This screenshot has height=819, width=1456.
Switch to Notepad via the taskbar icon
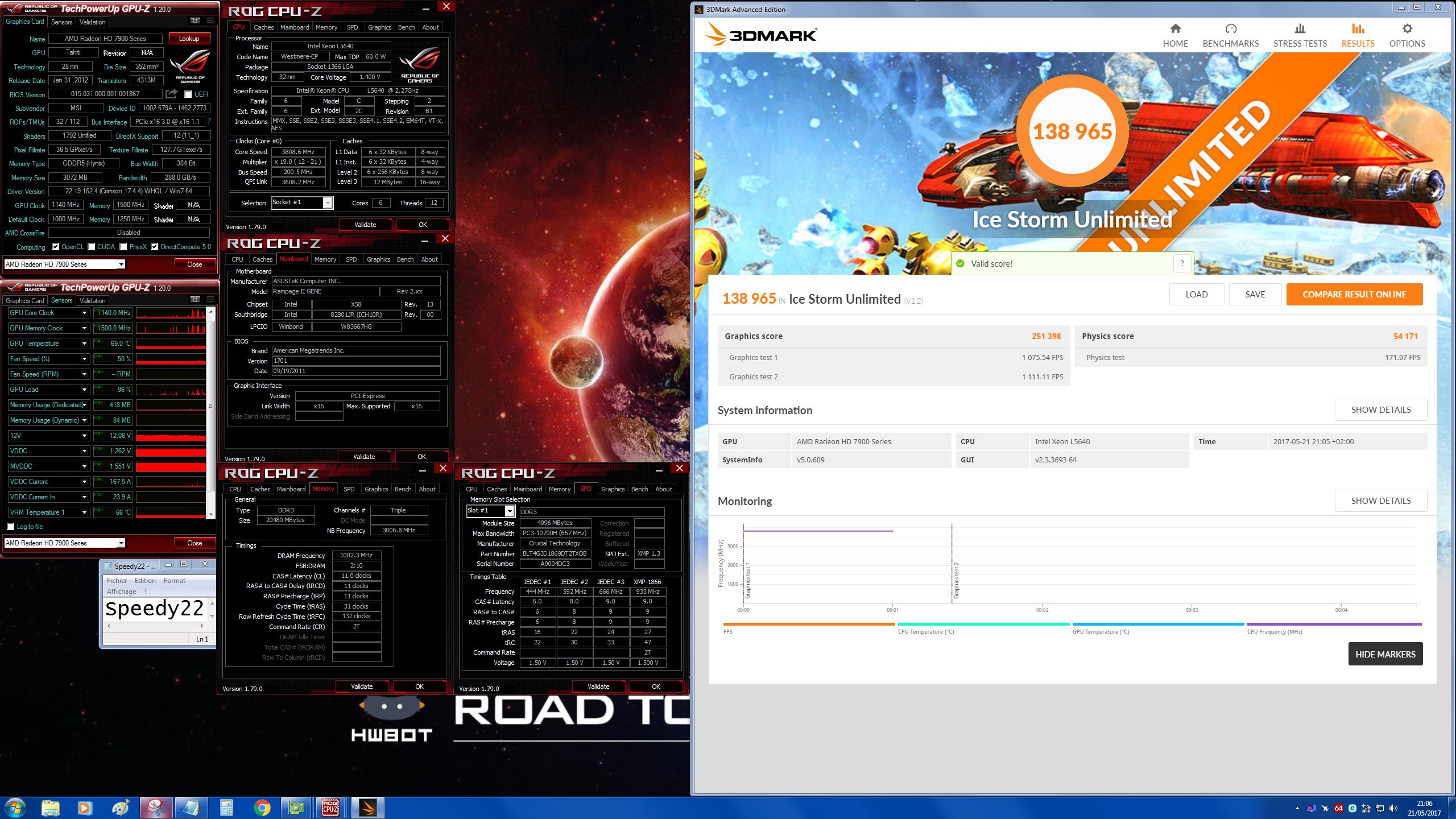coord(191,808)
